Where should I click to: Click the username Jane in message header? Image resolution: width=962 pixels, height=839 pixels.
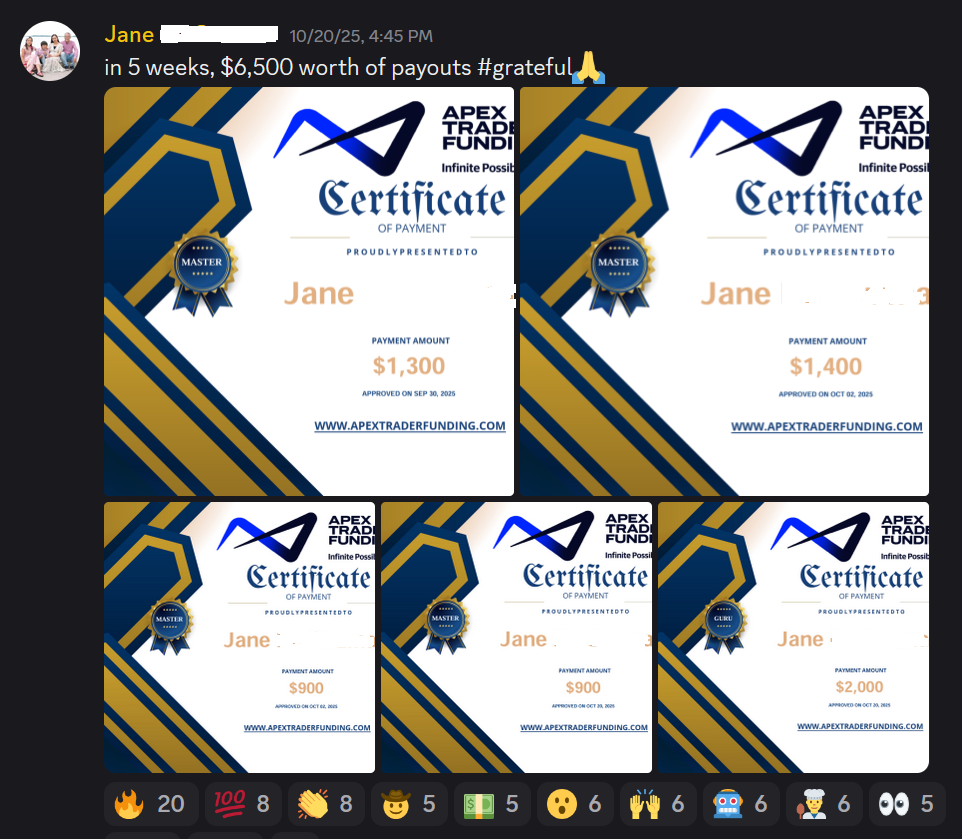click(x=129, y=34)
